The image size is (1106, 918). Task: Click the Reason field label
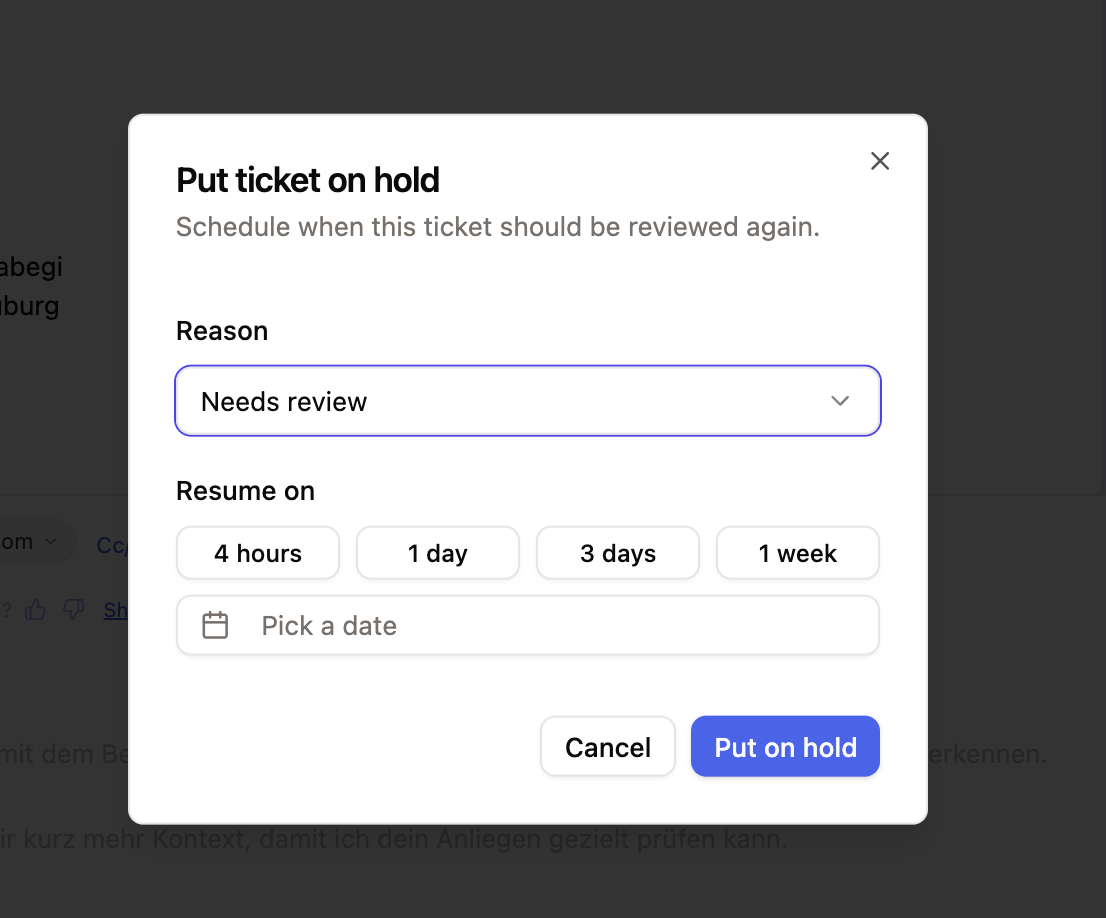tap(222, 331)
